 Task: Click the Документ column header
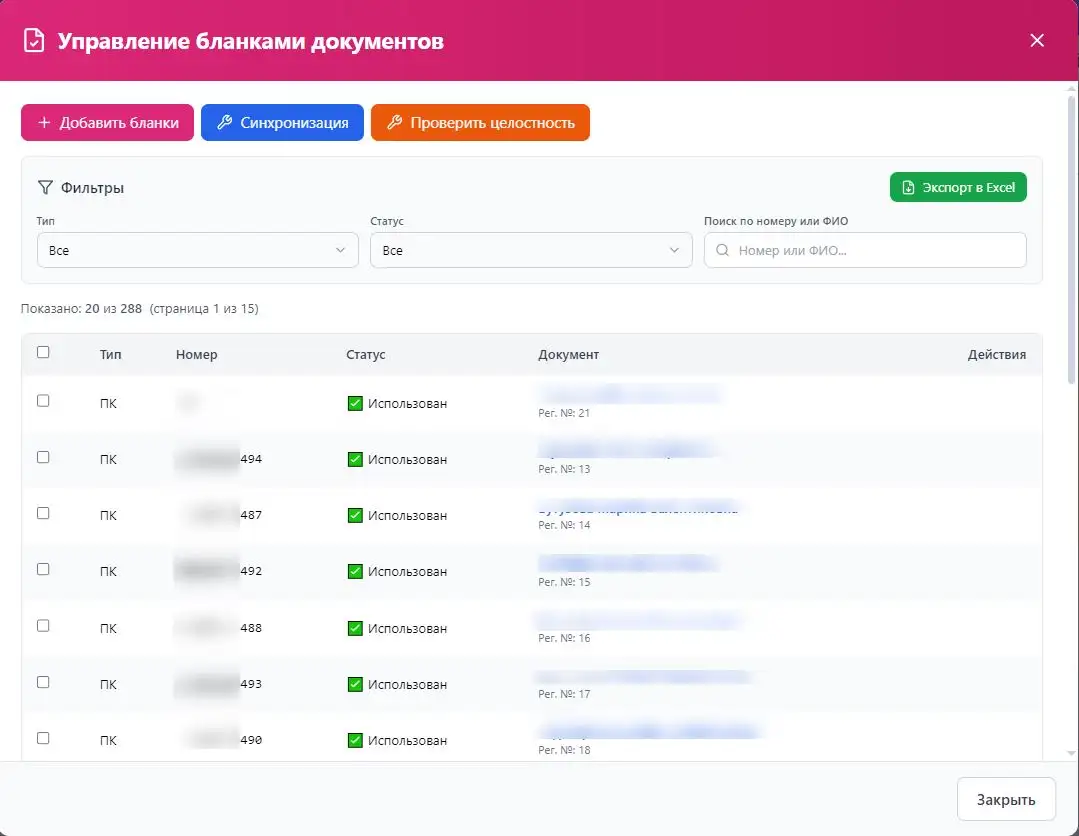[568, 354]
